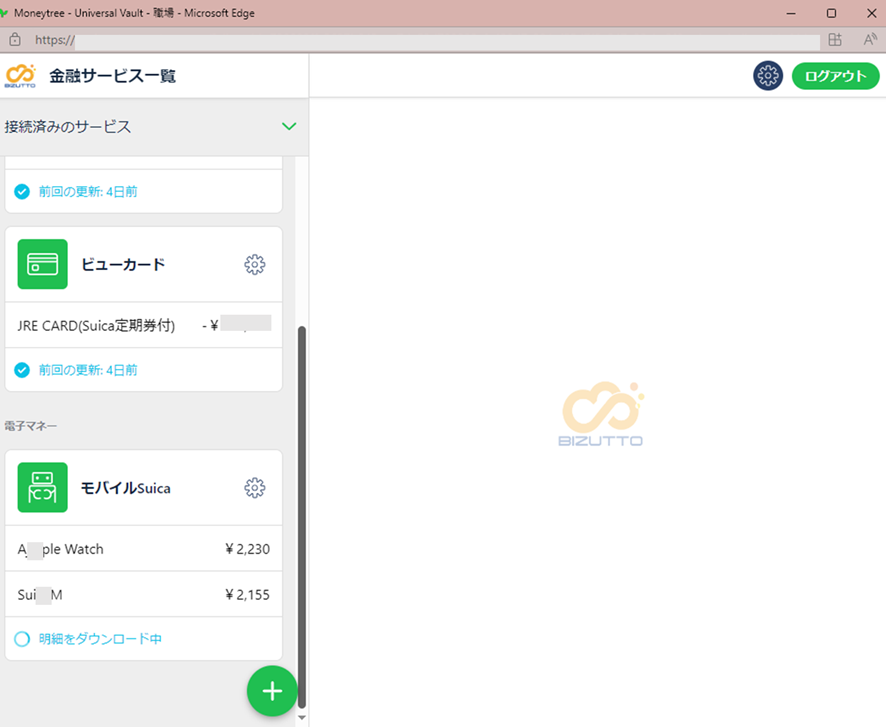Click the ログアウト button
Screen dimensions: 886x727
pyautogui.click(x=835, y=76)
